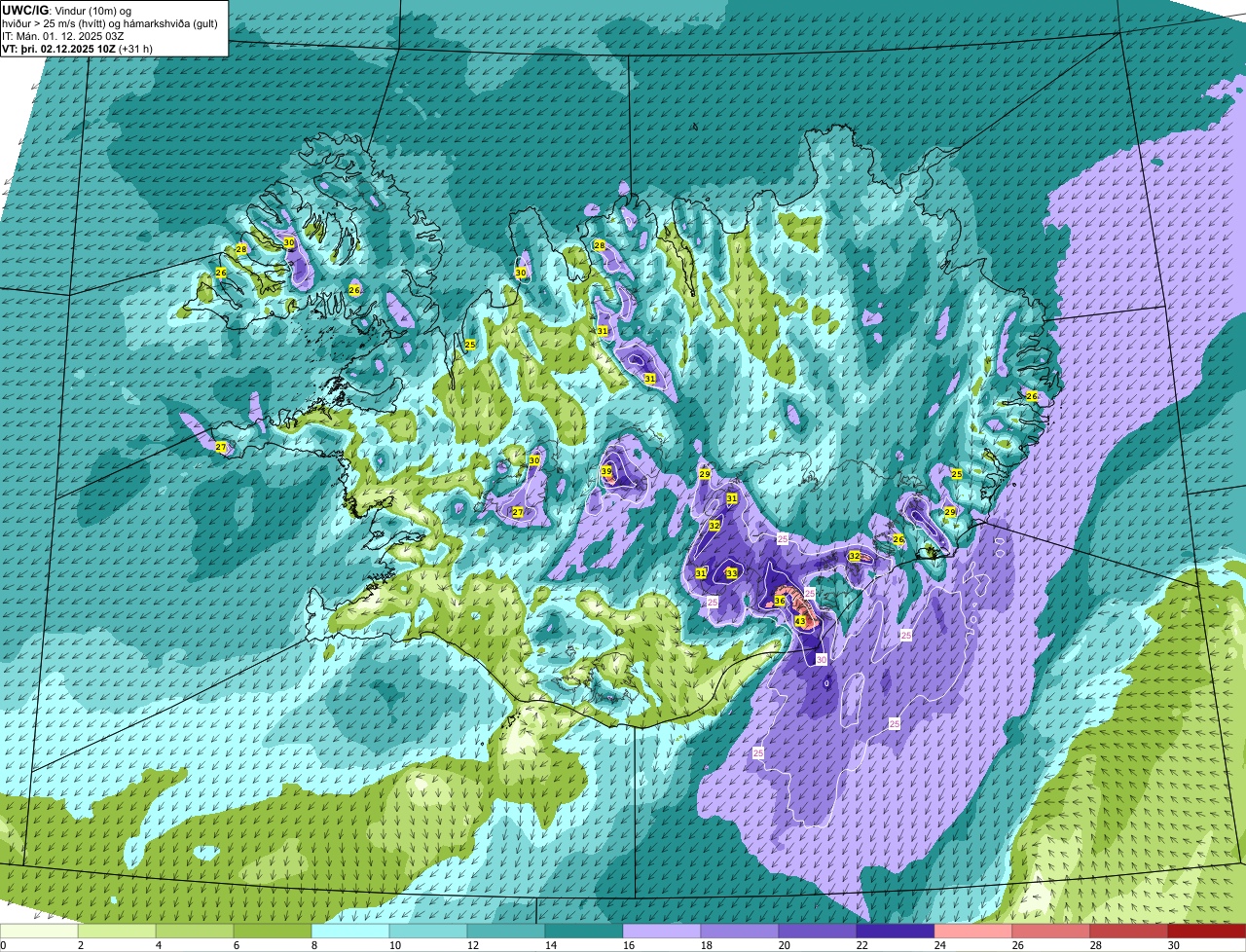1246x952 pixels.
Task: Click the yellow peak gust label 36
Action: (x=780, y=602)
